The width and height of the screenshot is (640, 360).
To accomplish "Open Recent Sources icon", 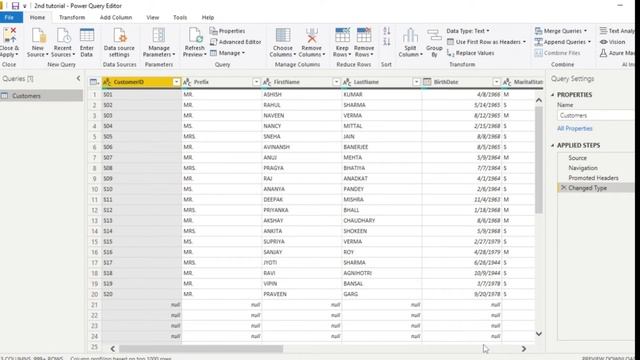I will point(63,36).
